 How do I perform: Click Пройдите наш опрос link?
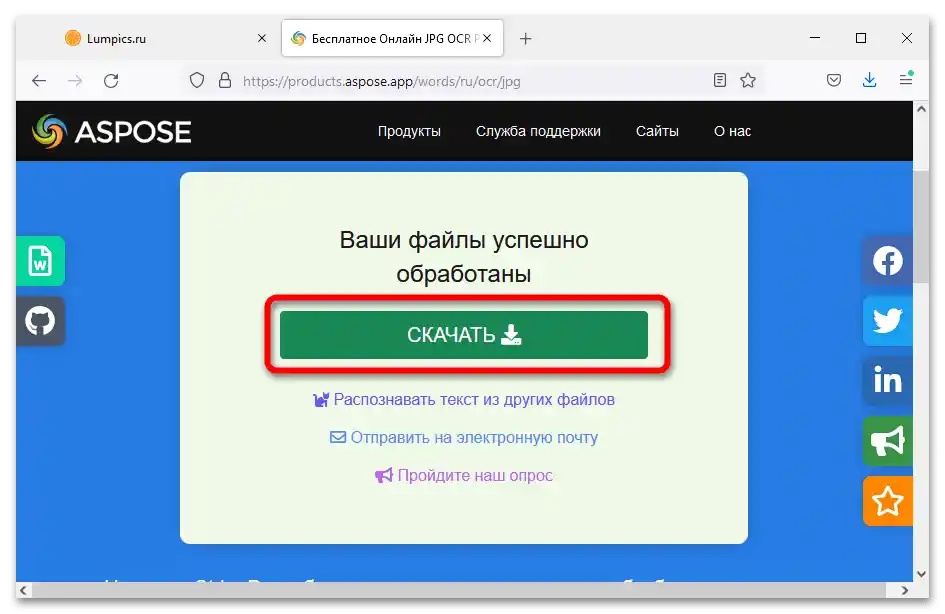coord(464,475)
